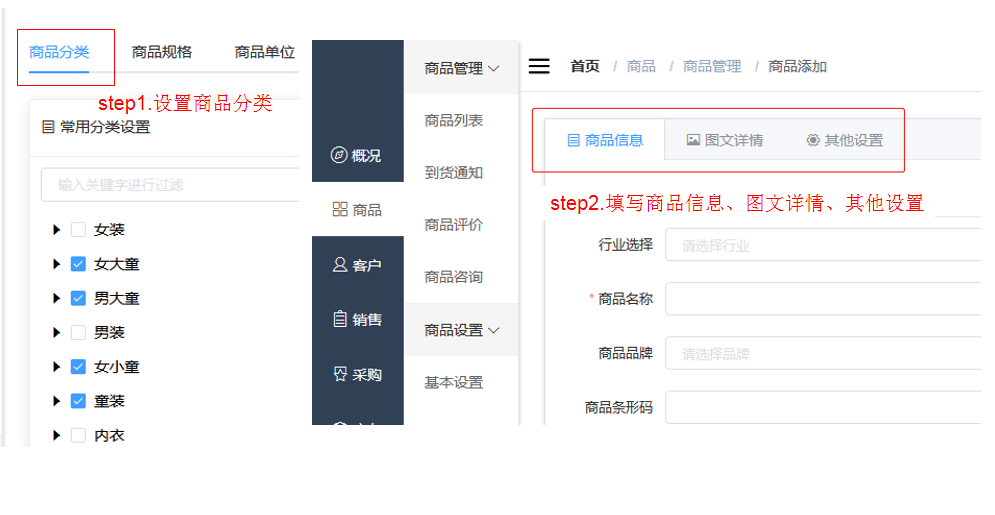This screenshot has width=995, height=515.
Task: Check the 男装 category checkbox
Action: pos(78,332)
